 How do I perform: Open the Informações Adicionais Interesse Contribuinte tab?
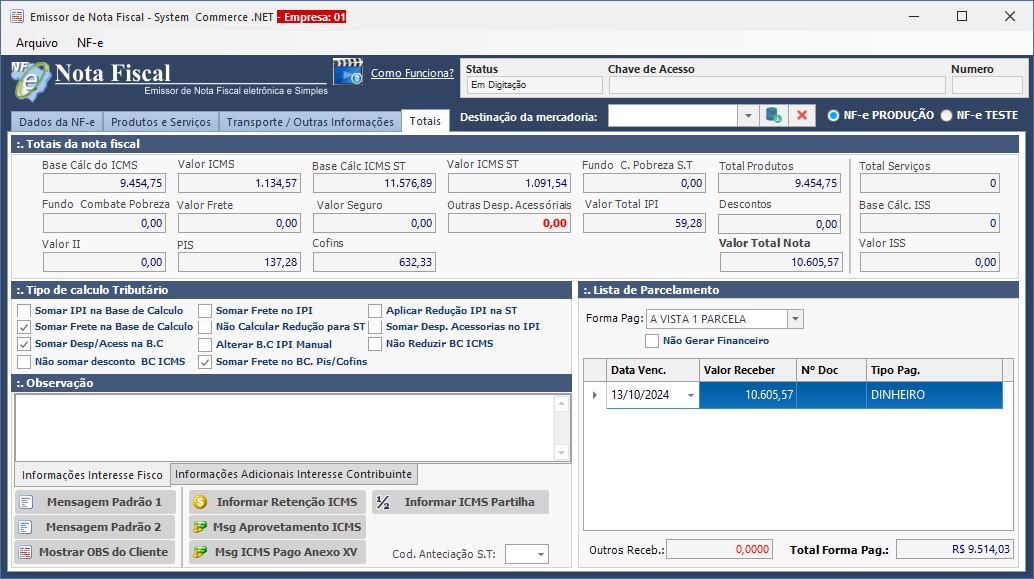[293, 474]
